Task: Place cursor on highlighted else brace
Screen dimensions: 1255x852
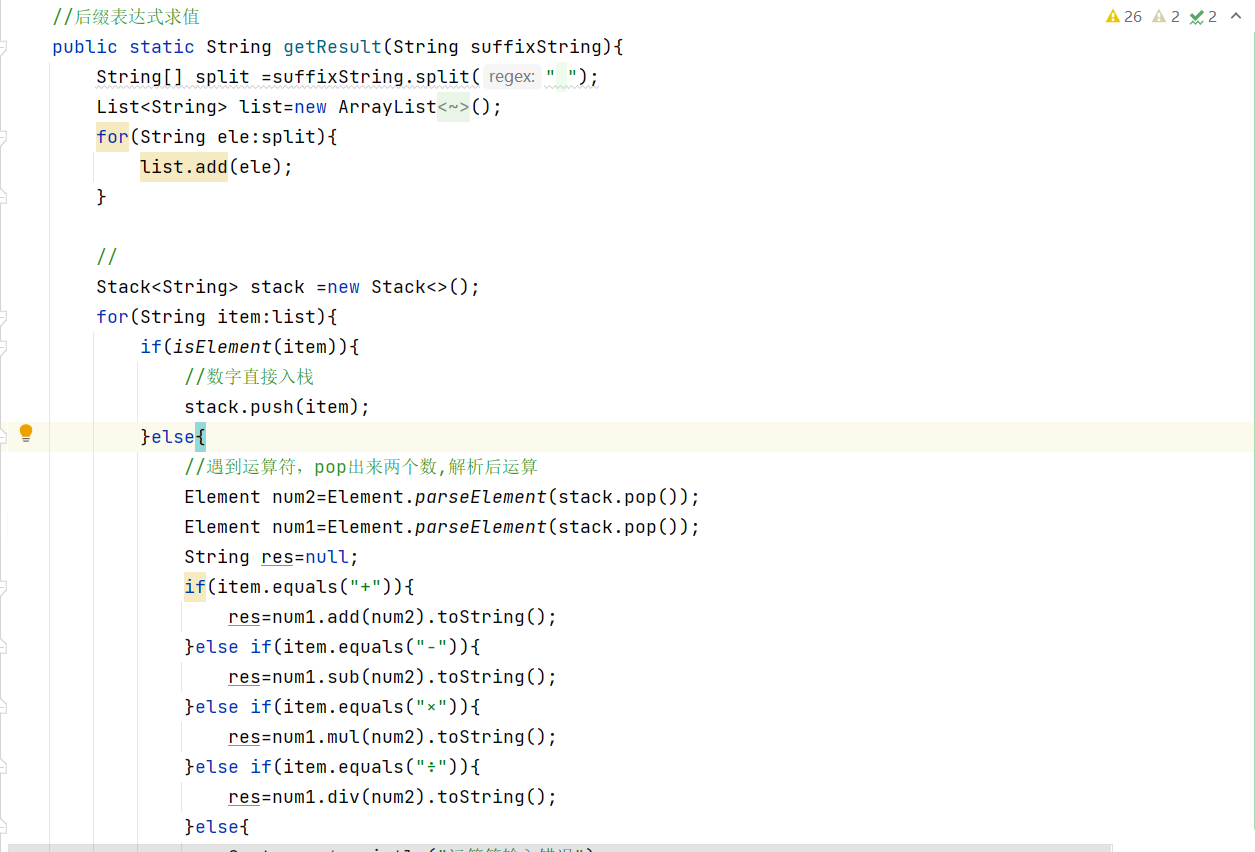Action: tap(200, 437)
